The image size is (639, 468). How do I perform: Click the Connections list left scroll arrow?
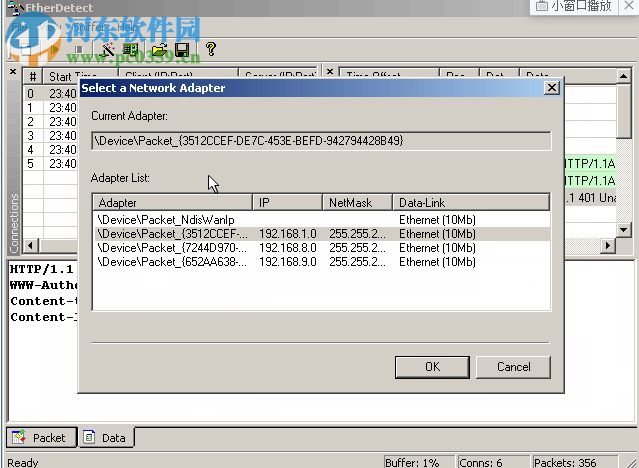click(30, 245)
